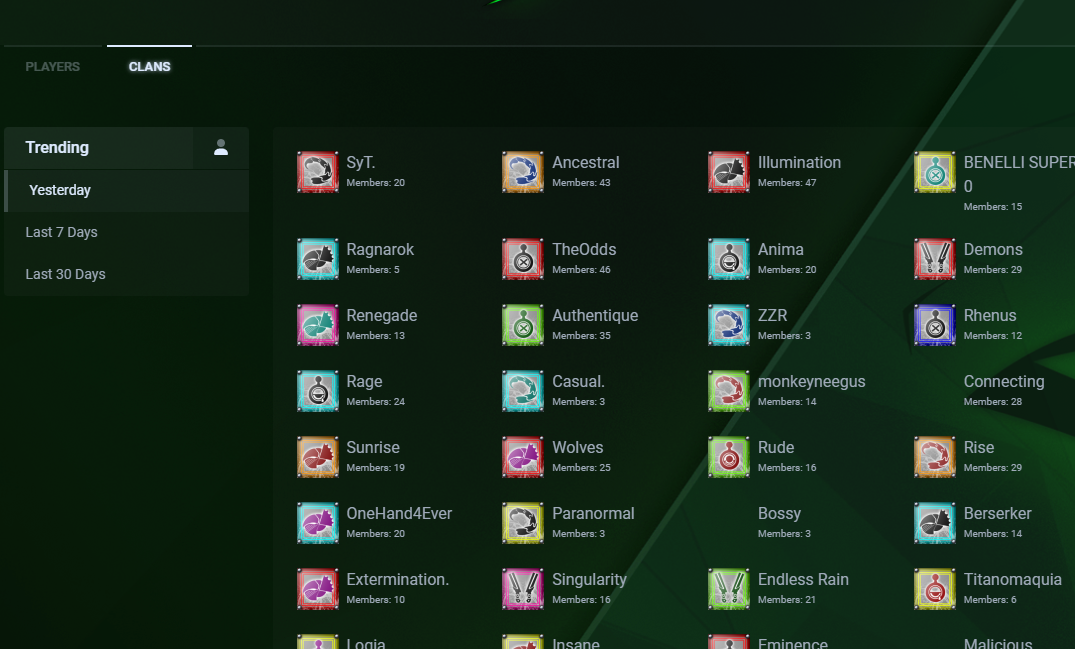
Task: Click the Demons clan emblem icon
Action: point(935,259)
